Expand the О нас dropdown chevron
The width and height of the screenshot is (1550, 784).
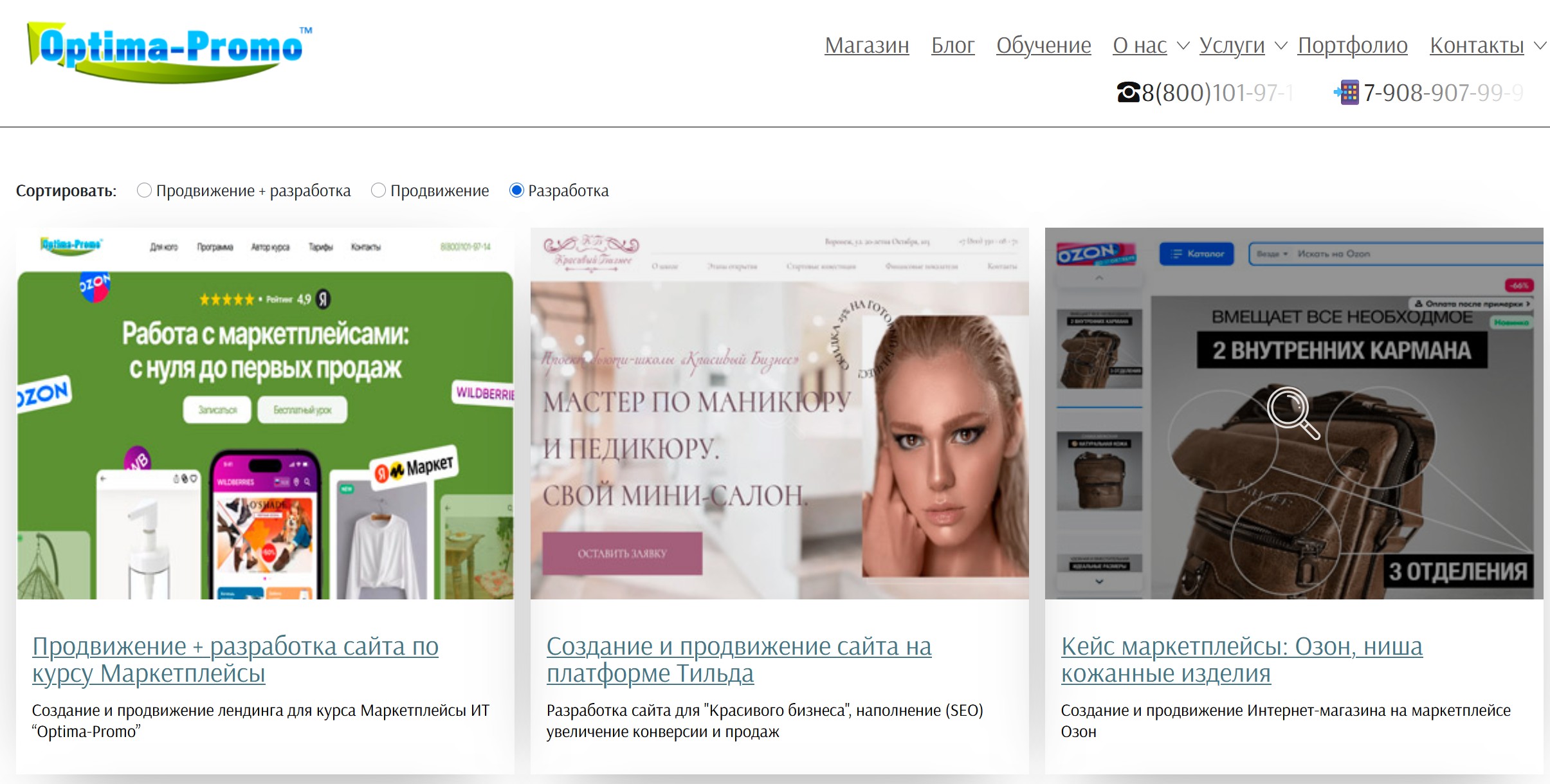[x=1183, y=46]
